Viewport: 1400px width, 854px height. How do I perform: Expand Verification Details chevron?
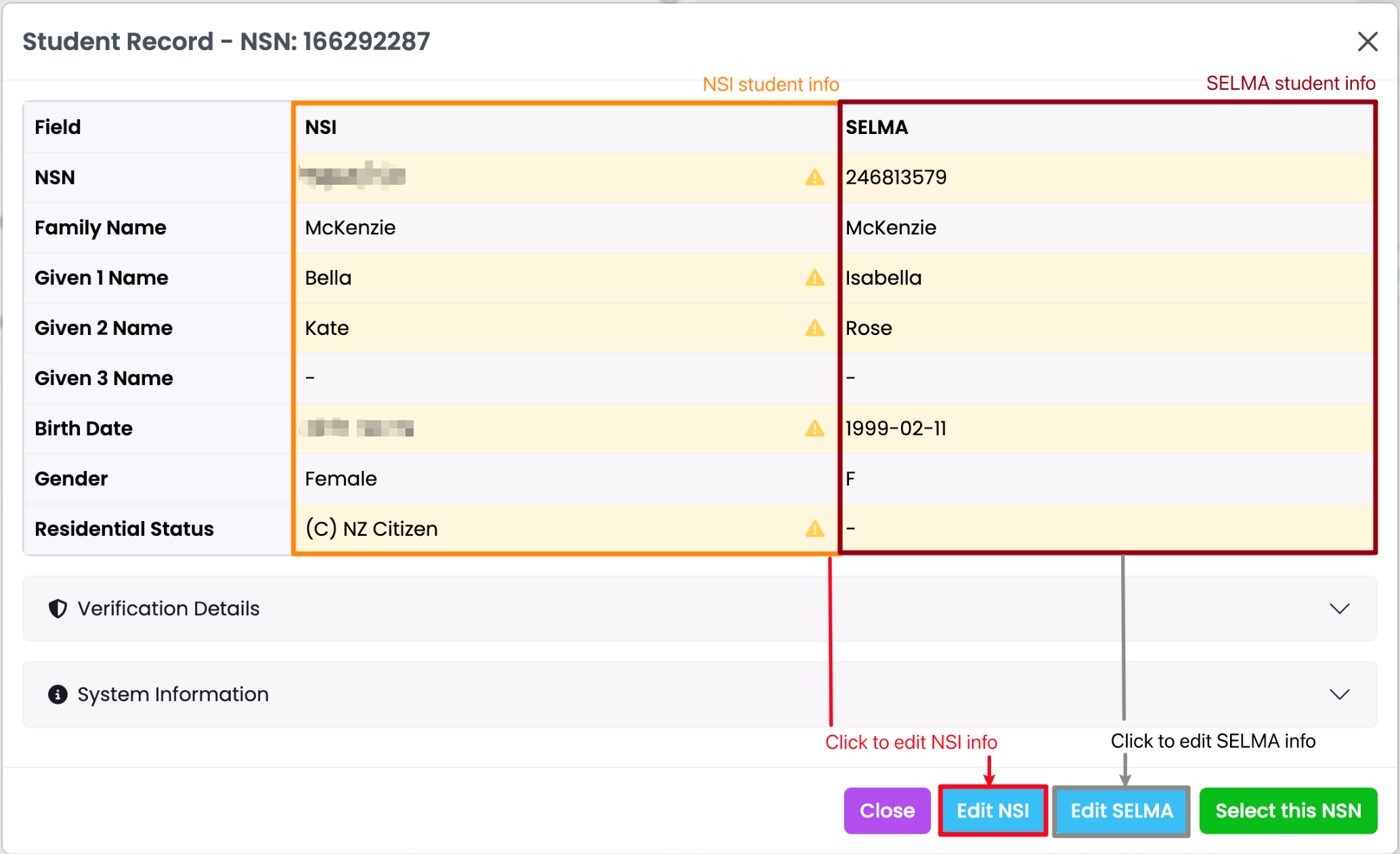(x=1339, y=608)
